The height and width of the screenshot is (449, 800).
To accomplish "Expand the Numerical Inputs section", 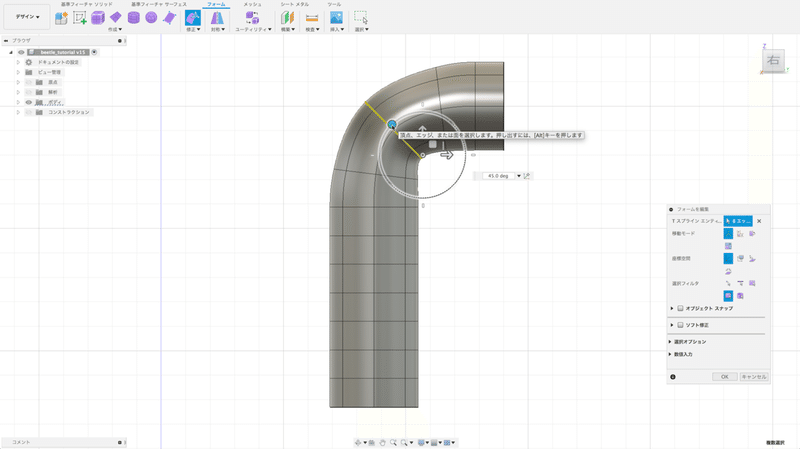I will 670,354.
